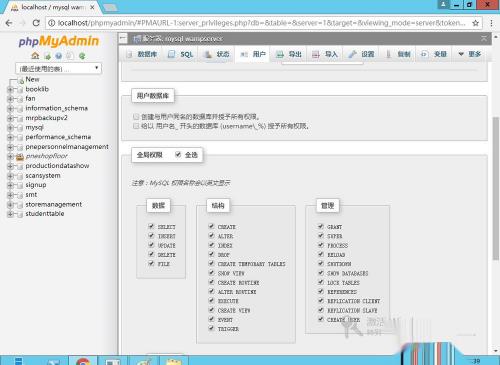The width and height of the screenshot is (500, 365).
Task: Check create database with same name option
Action: pos(136,117)
